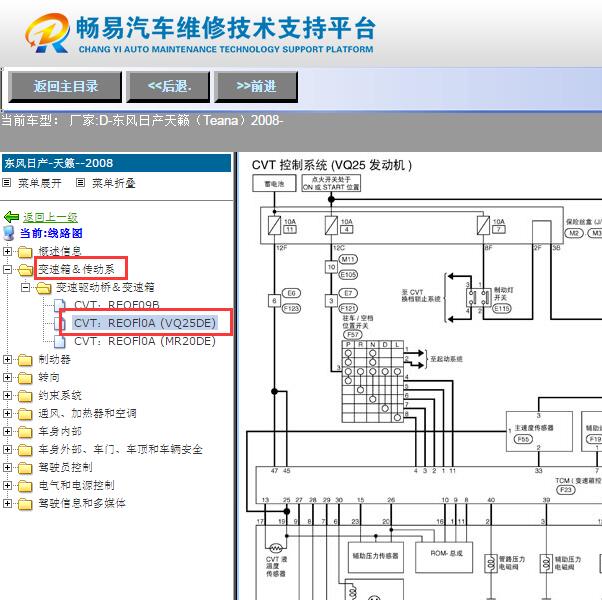Click the 东风日产-天籁--2008 header bar
The width and height of the screenshot is (602, 600).
[117, 163]
